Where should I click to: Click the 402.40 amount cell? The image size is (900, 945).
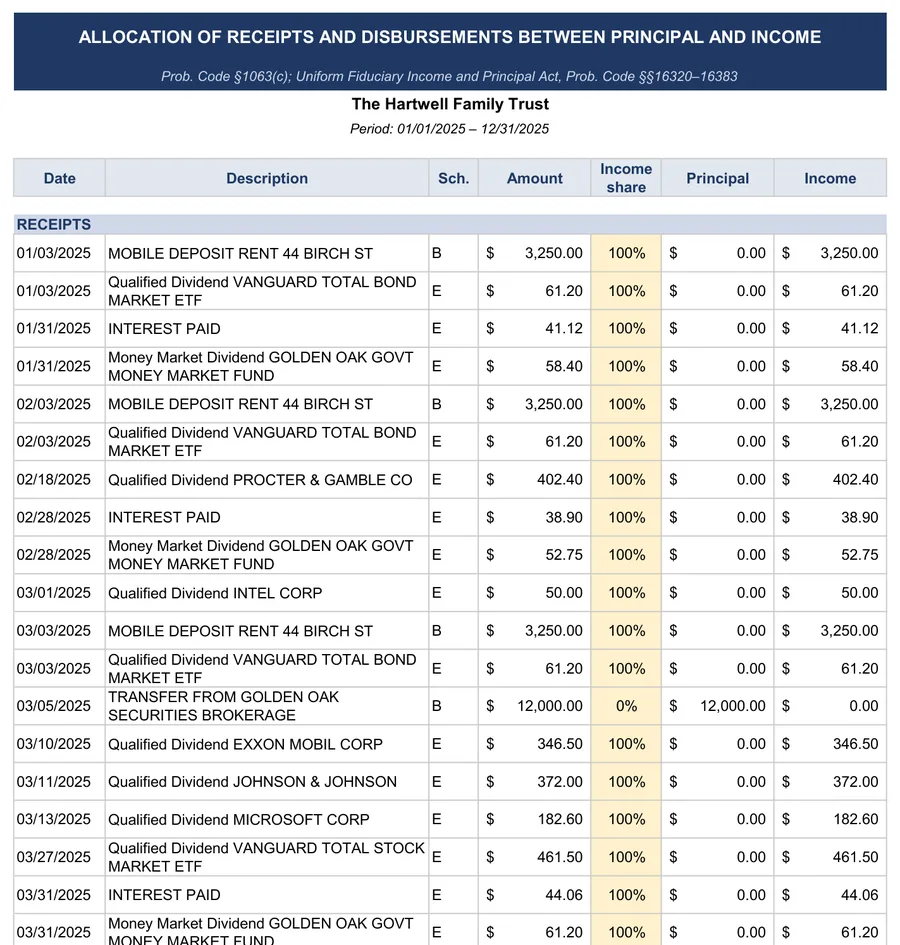tap(535, 480)
